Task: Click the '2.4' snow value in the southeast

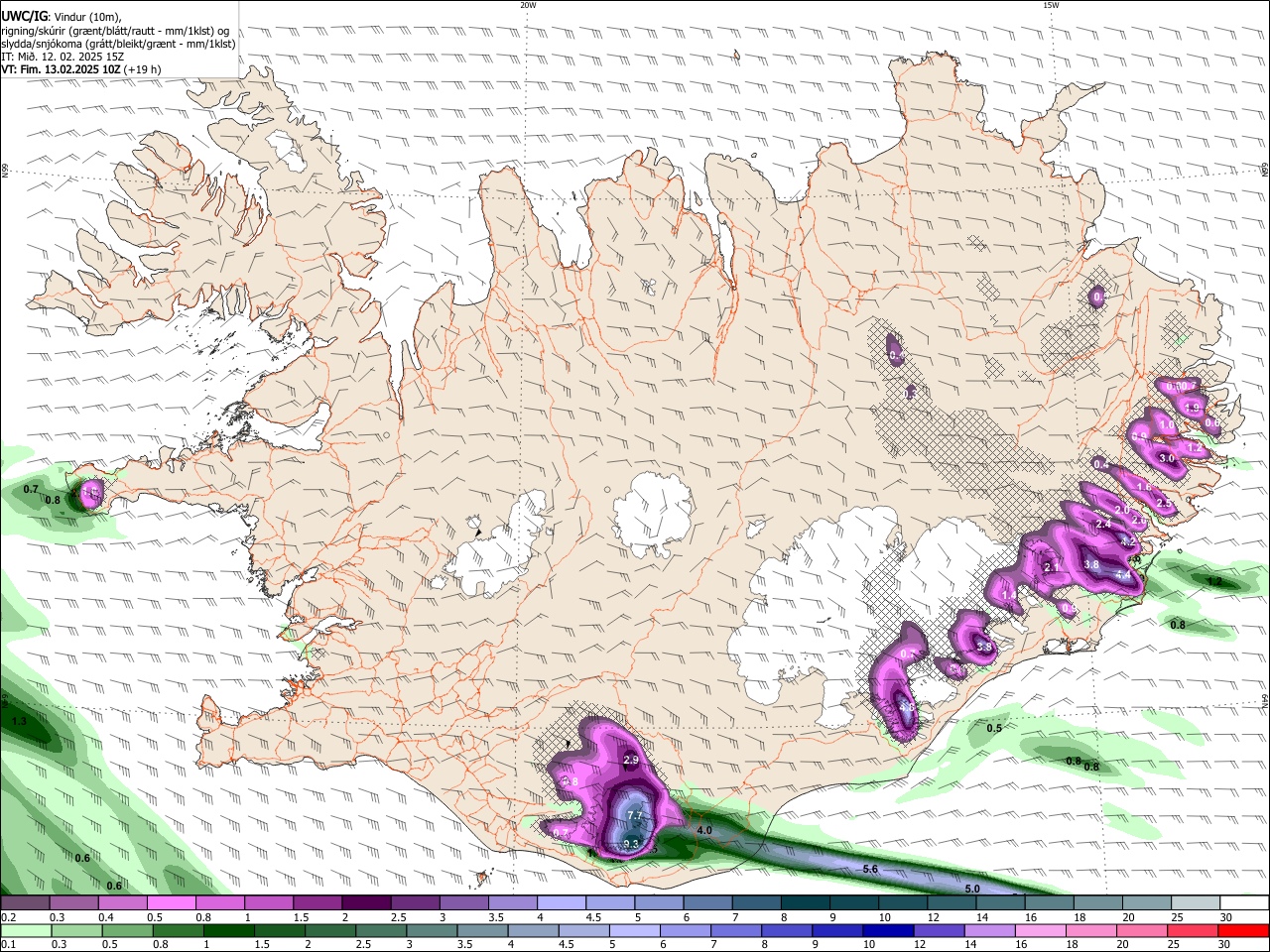Action: 1103,524
